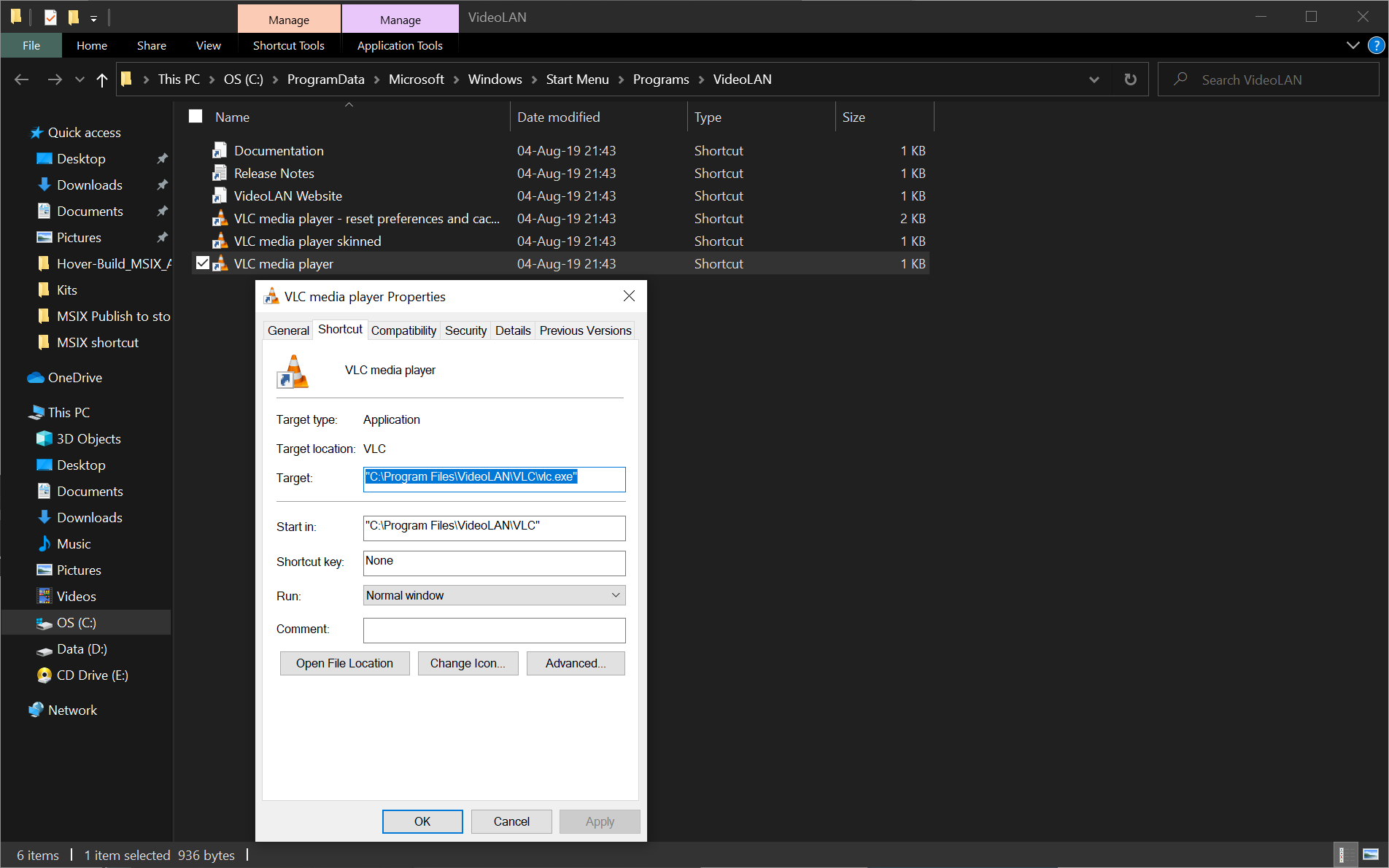The height and width of the screenshot is (868, 1389).
Task: Refresh the VideoLAN folder view
Action: 1130,80
